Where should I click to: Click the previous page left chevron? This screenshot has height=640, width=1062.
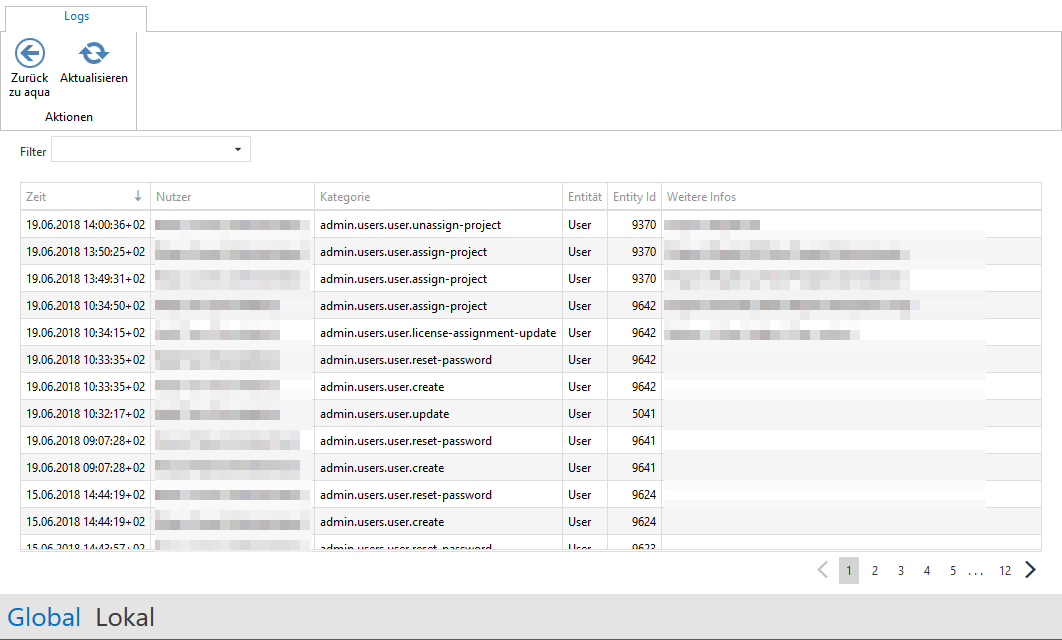(823, 570)
